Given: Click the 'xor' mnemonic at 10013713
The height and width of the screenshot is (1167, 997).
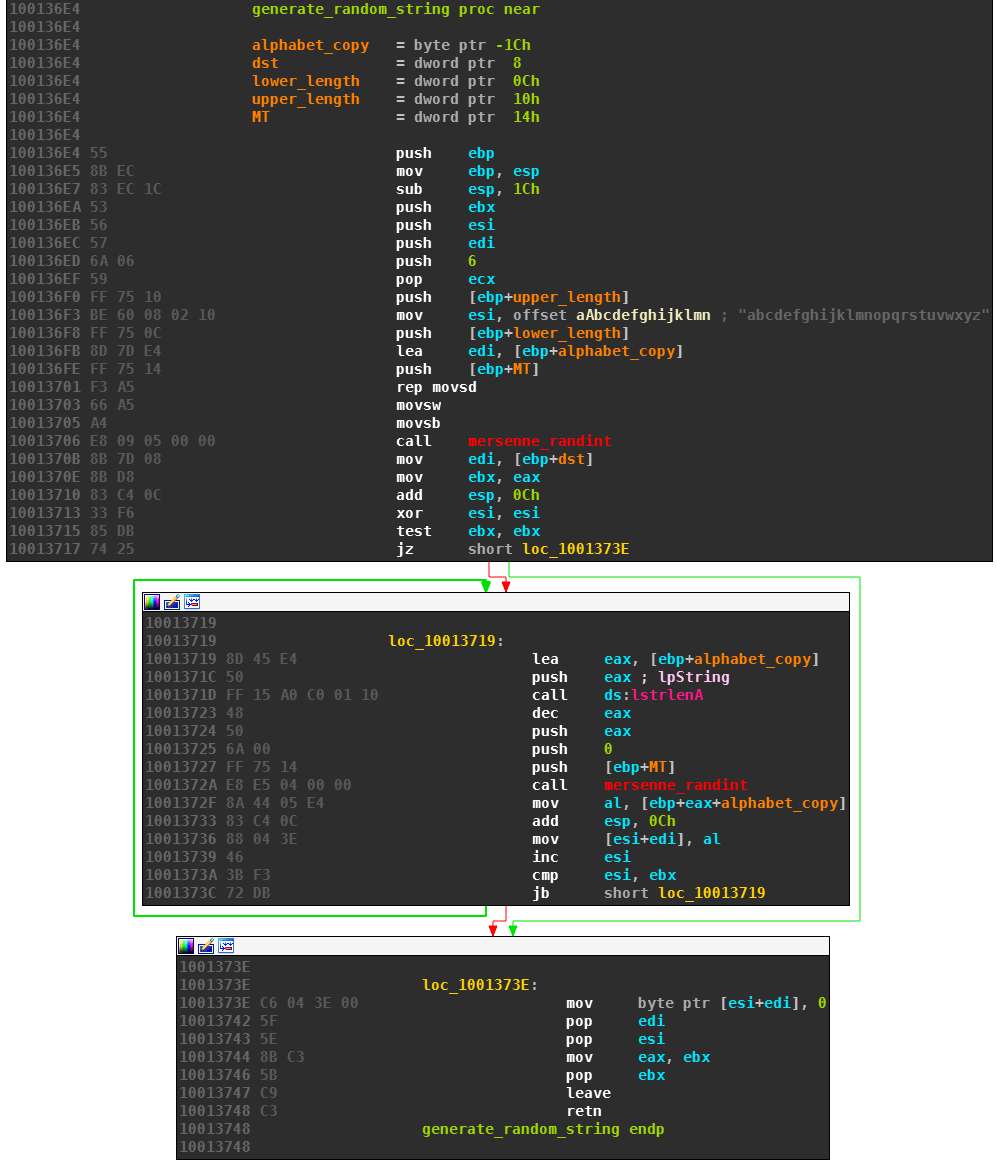Looking at the screenshot, I should tap(409, 514).
